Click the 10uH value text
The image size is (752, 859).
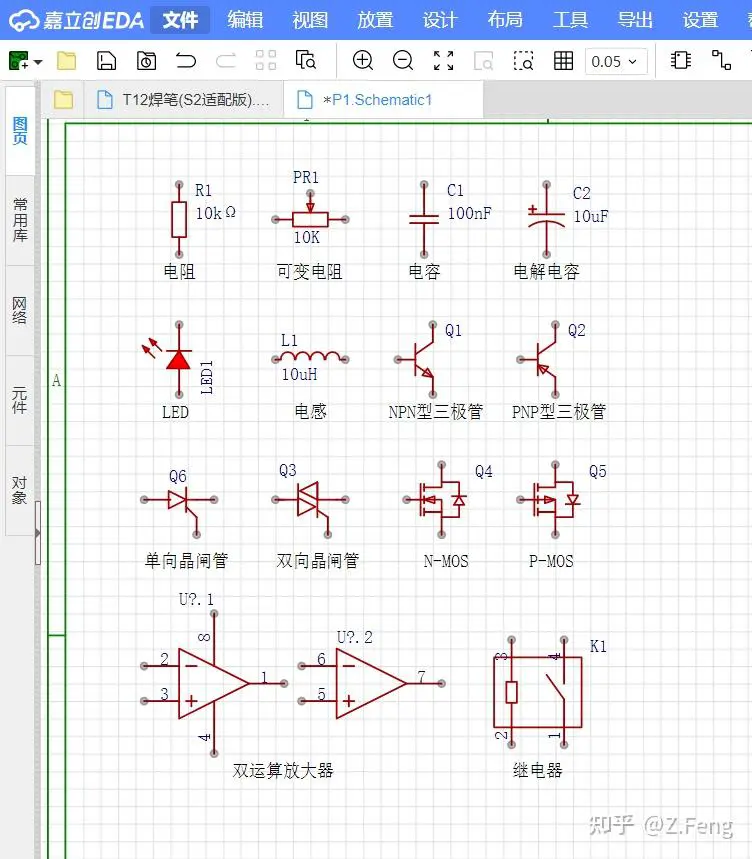click(x=299, y=374)
